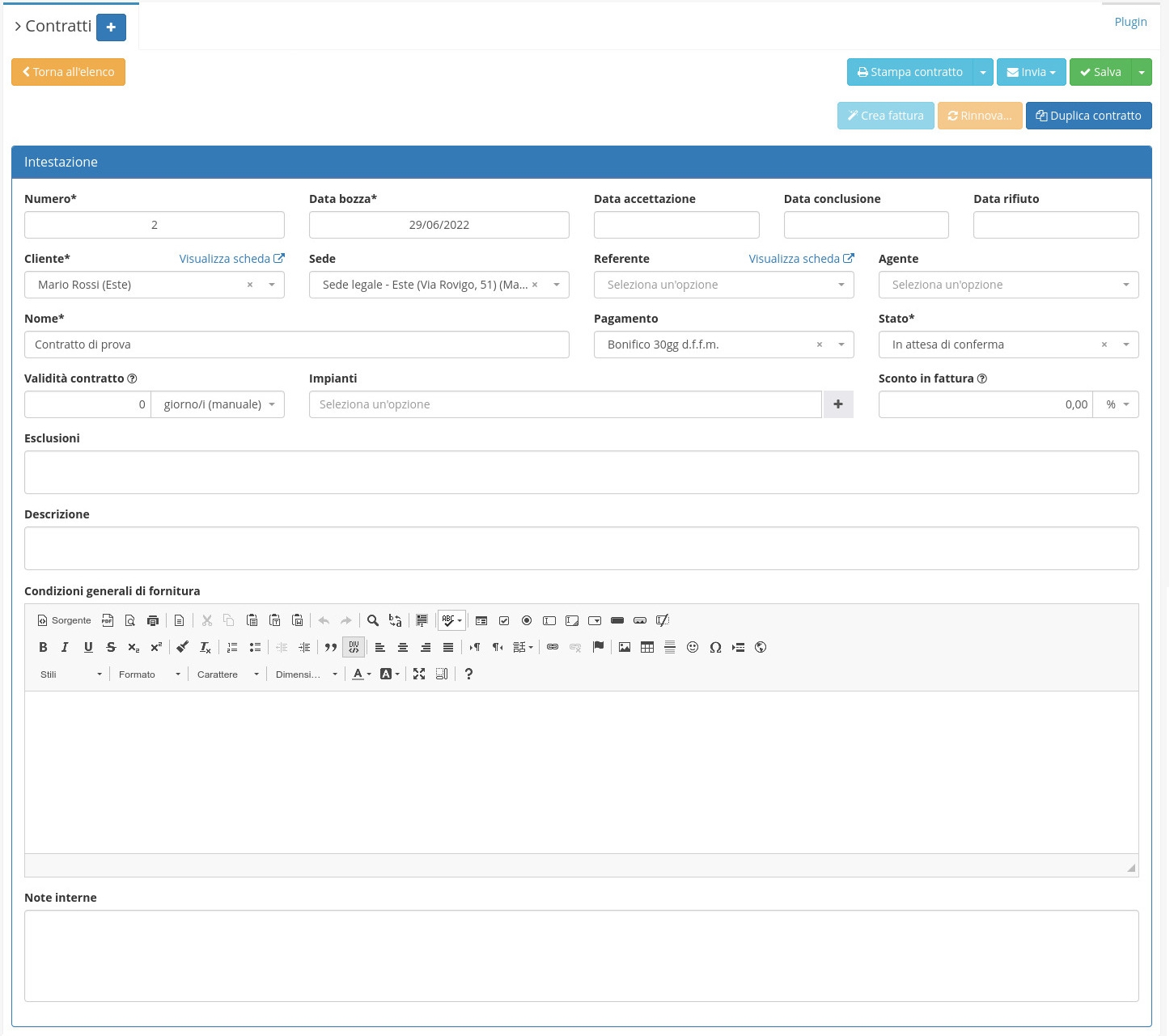Click the Nome input field
This screenshot has width=1174, height=1036.
point(296,345)
